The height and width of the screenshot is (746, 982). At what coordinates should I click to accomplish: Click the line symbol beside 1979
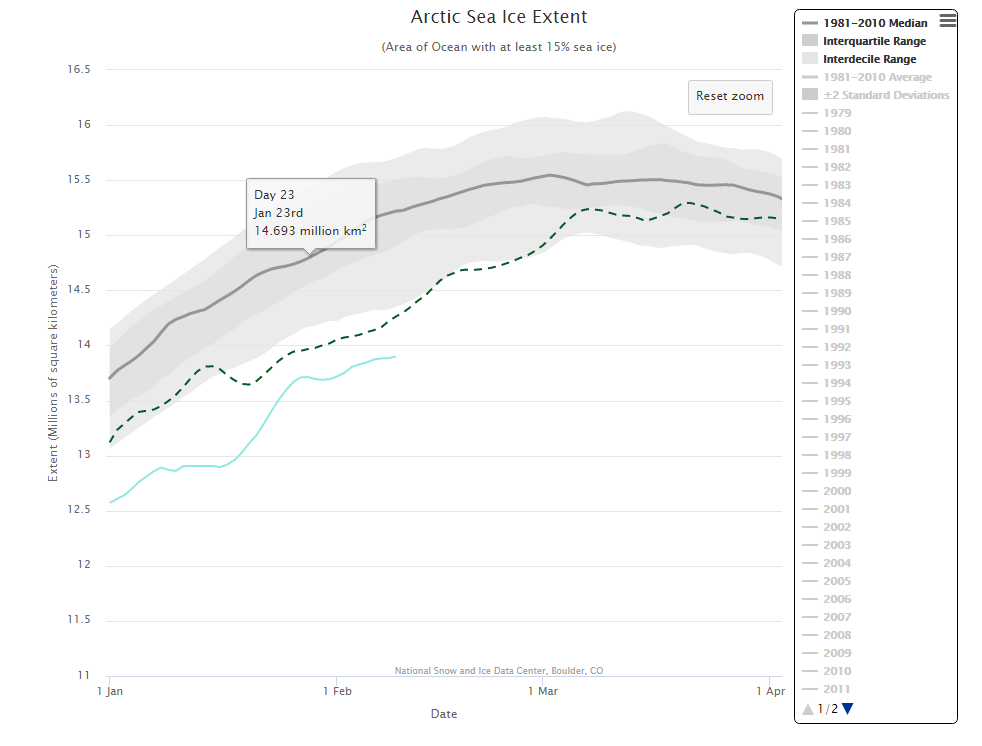pyautogui.click(x=810, y=113)
